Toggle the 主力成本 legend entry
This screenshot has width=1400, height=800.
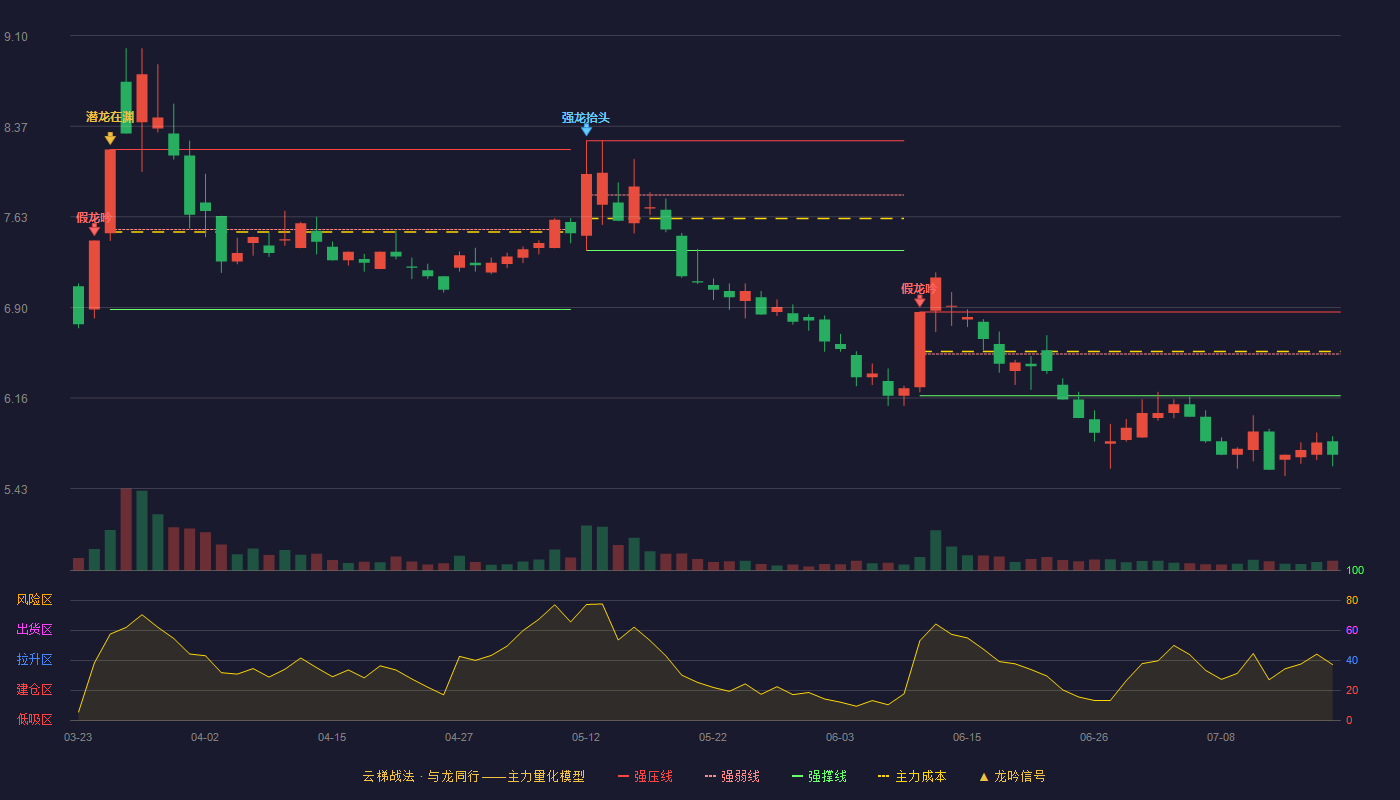point(912,776)
